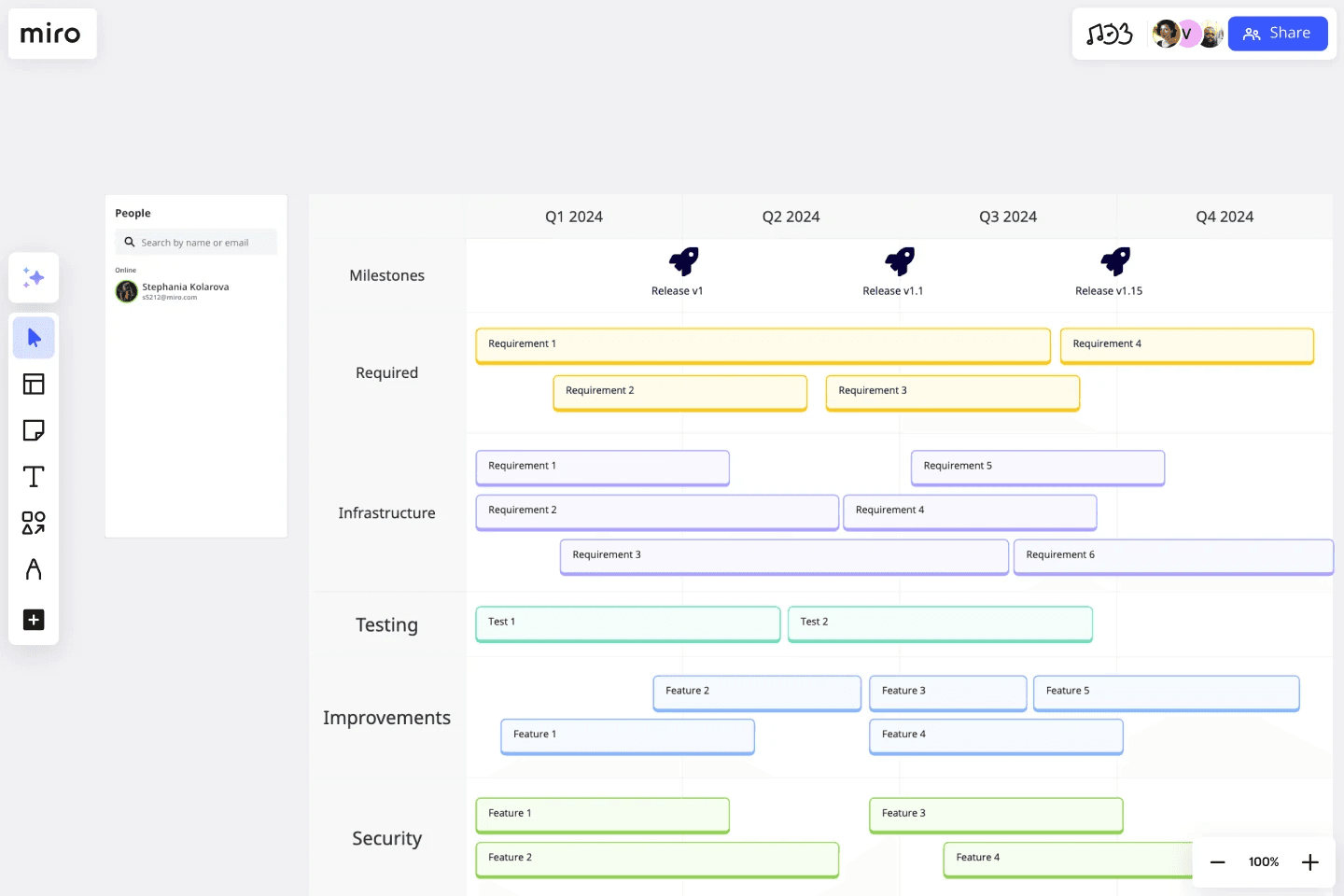The image size is (1344, 896).
Task: Select the sticky note tool
Action: click(x=34, y=430)
